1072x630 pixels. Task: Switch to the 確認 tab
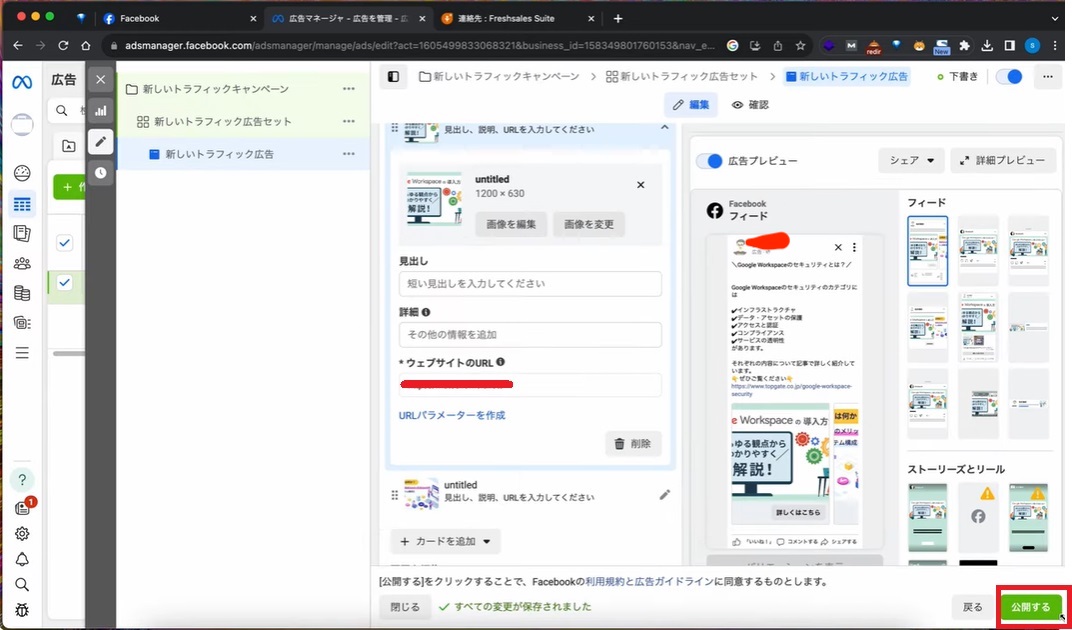point(750,105)
